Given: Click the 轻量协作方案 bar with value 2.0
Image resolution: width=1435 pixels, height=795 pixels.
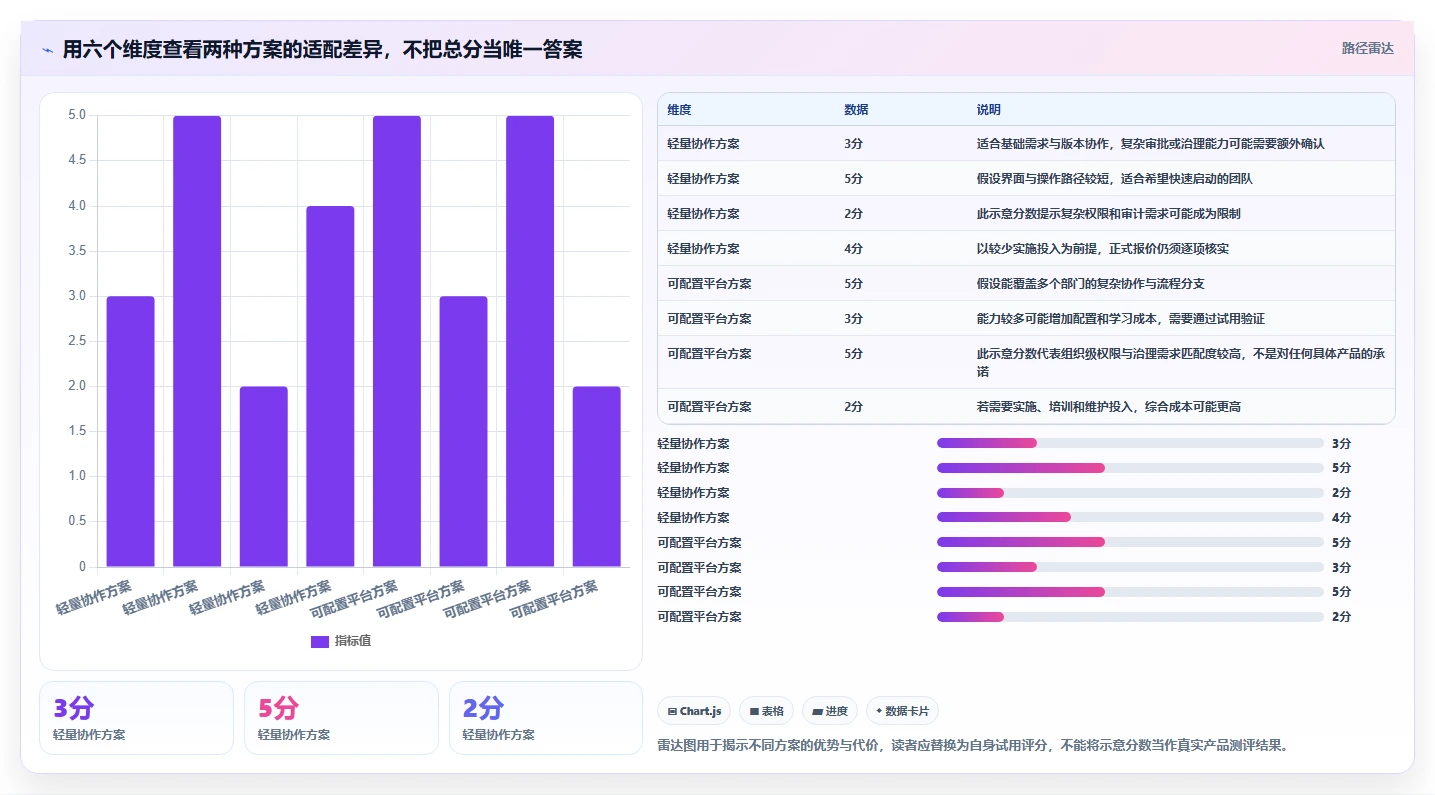Looking at the screenshot, I should click(264, 476).
